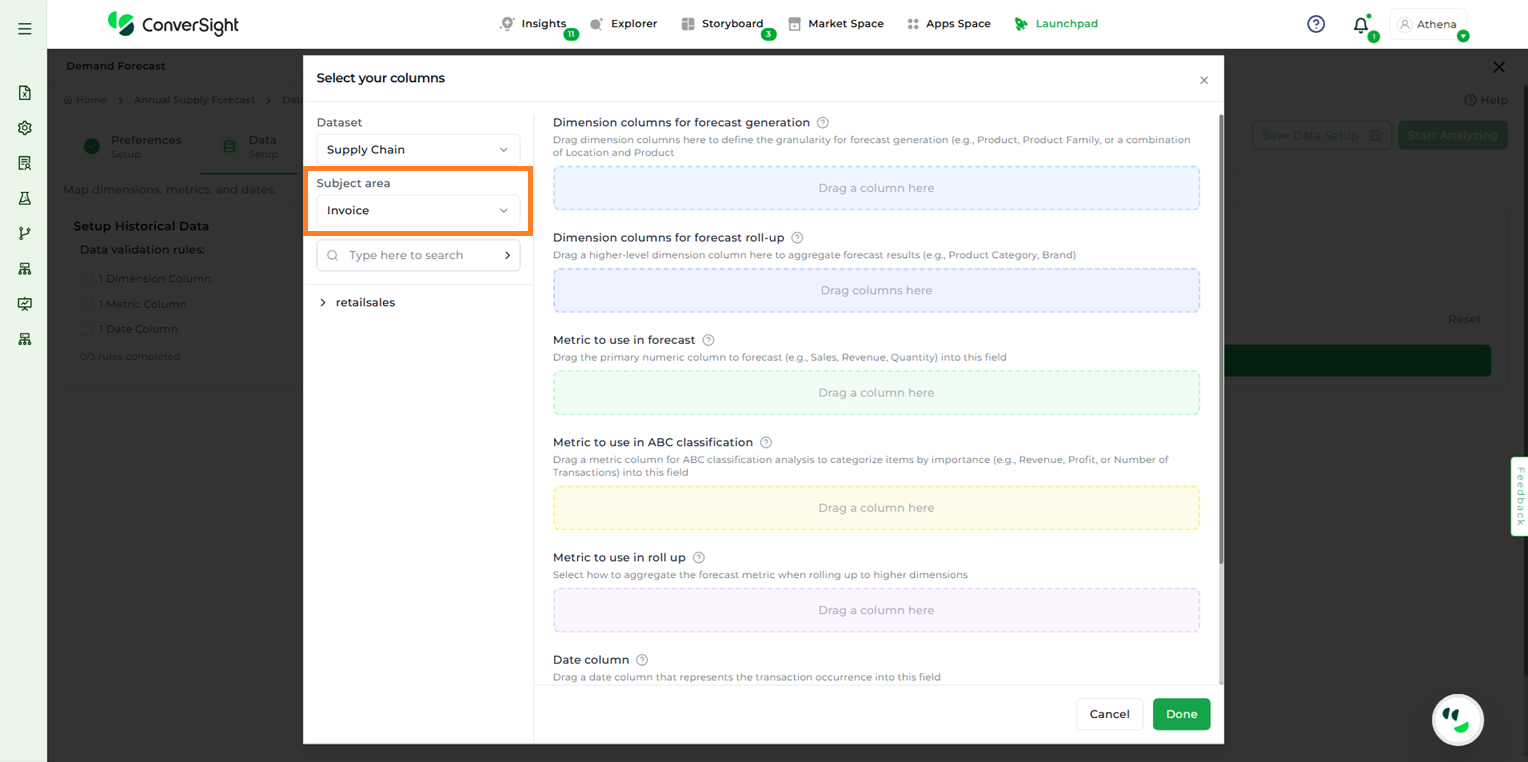Switch to Market Space

pos(836,24)
